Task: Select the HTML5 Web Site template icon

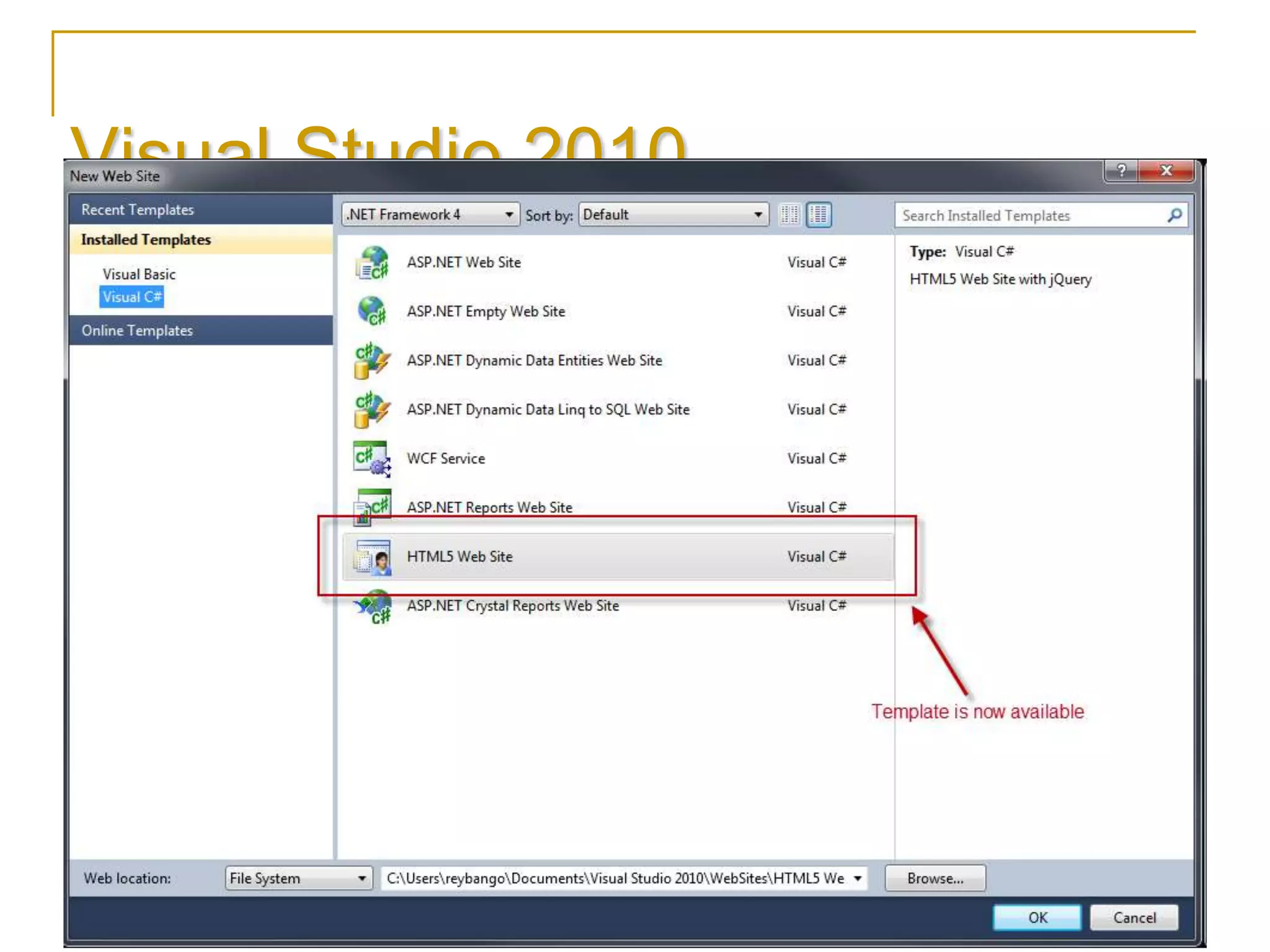Action: point(373,557)
